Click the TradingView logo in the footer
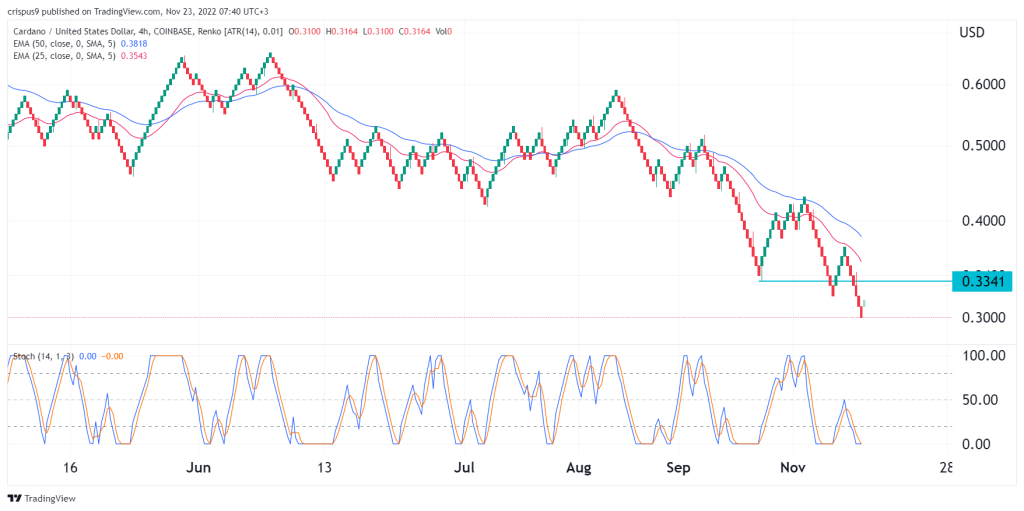 [x=41, y=499]
